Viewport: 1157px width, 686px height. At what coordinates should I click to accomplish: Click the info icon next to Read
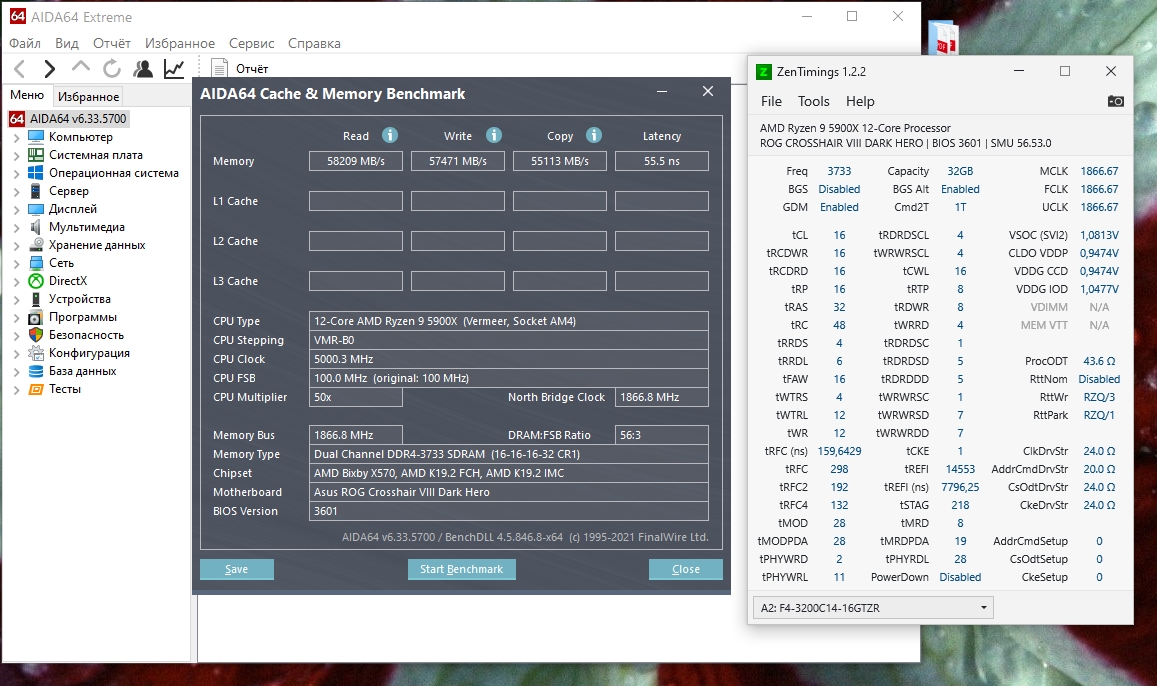(x=390, y=135)
